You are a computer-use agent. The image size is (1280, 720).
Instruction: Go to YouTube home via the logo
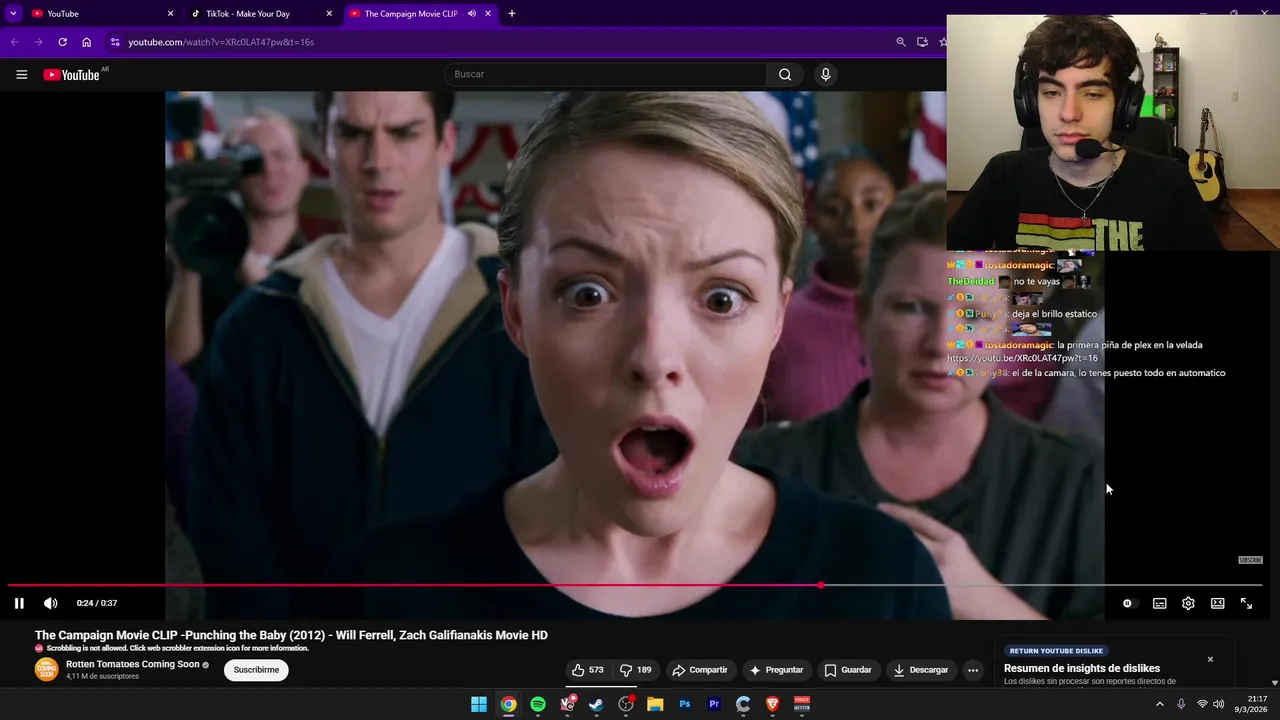[x=72, y=74]
